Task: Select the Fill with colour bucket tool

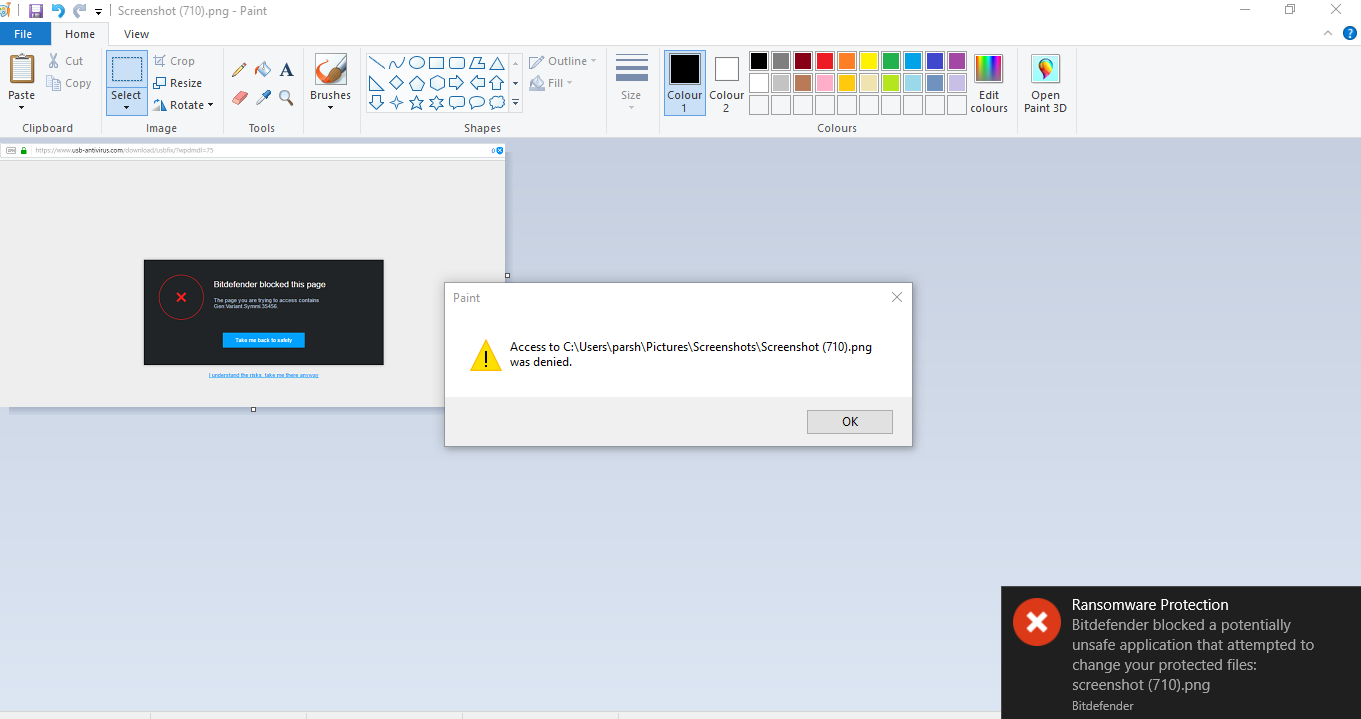Action: pos(263,70)
